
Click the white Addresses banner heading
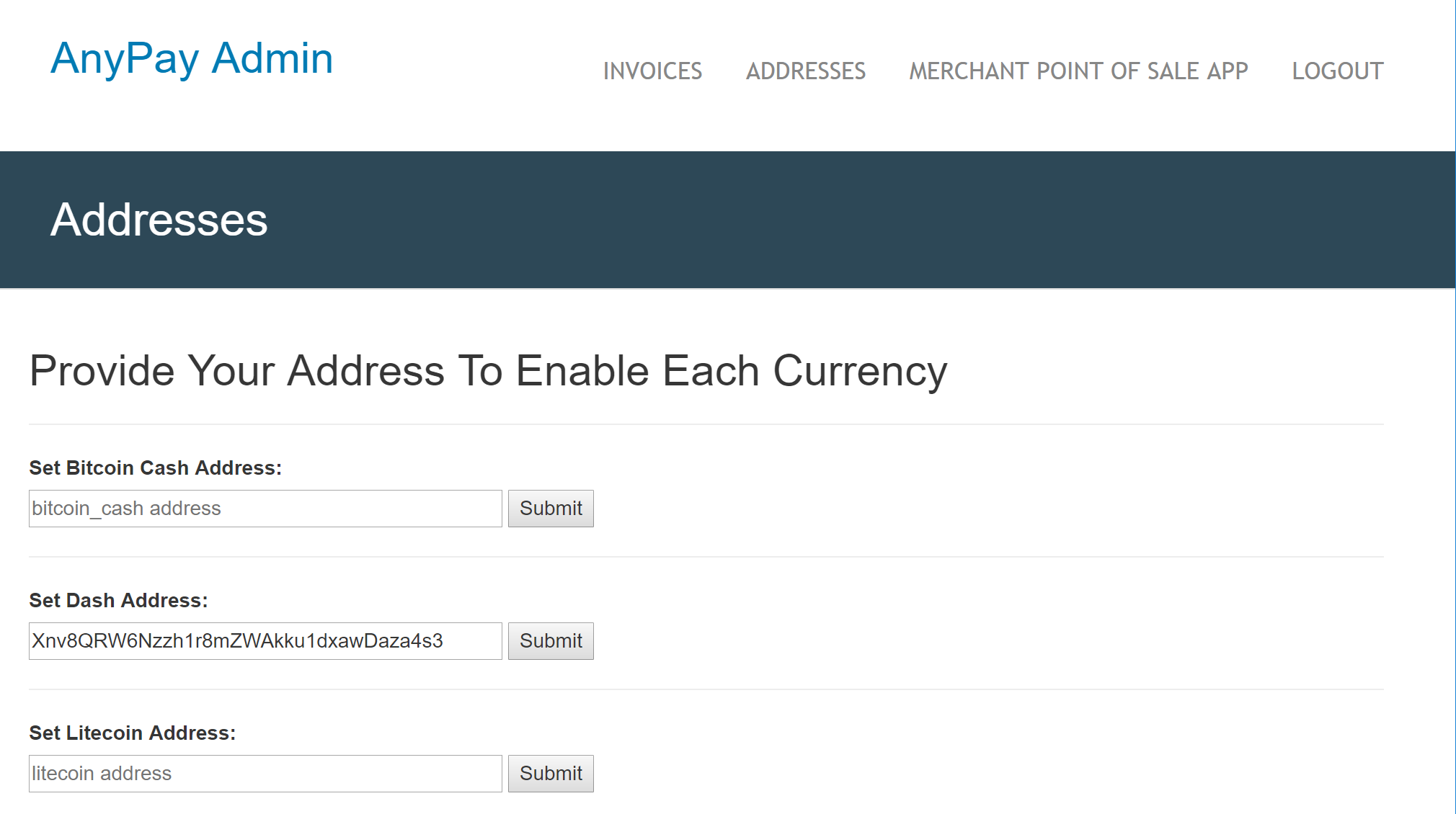(x=159, y=220)
